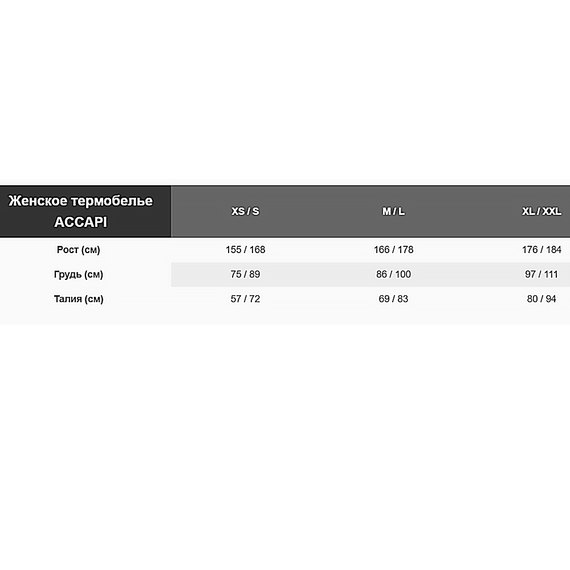
Task: Click the word ACCAPI in the header
Action: pyautogui.click(x=80, y=222)
